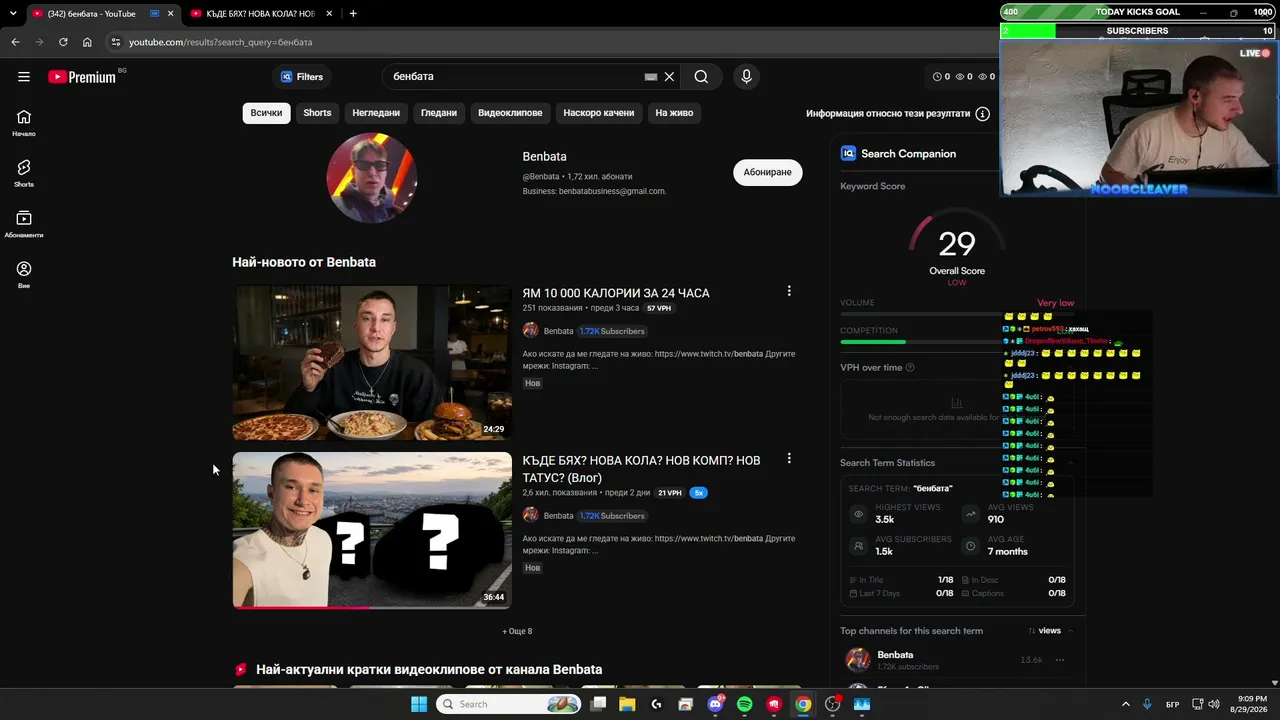Select the На живо filter chip
The image size is (1280, 720).
click(x=674, y=113)
